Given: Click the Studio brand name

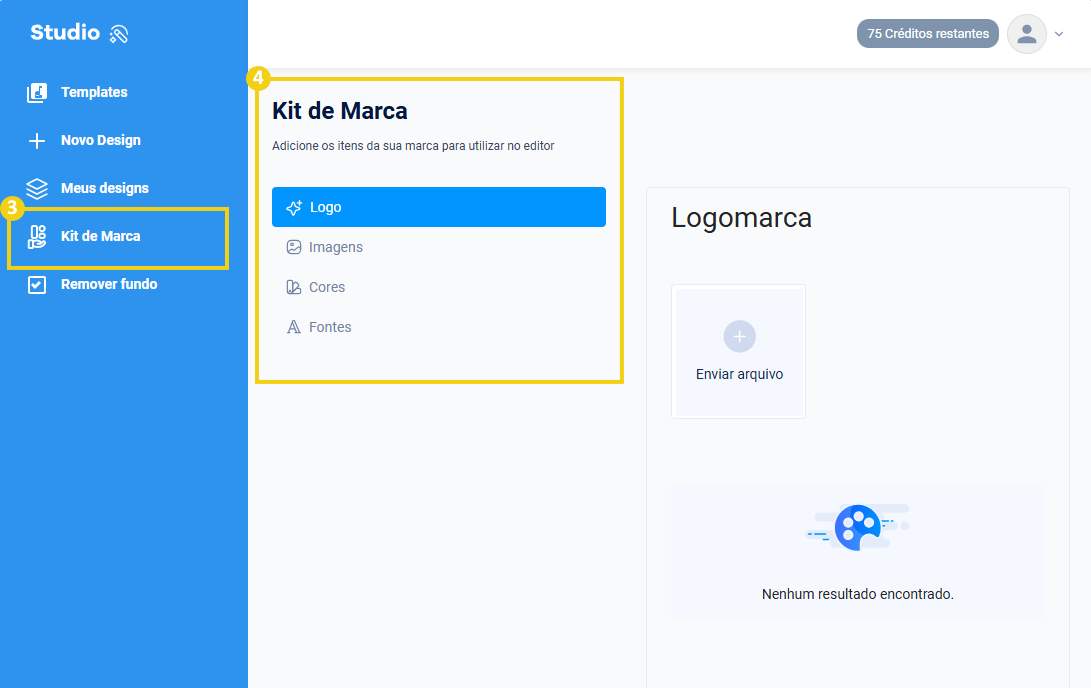Looking at the screenshot, I should click(65, 32).
